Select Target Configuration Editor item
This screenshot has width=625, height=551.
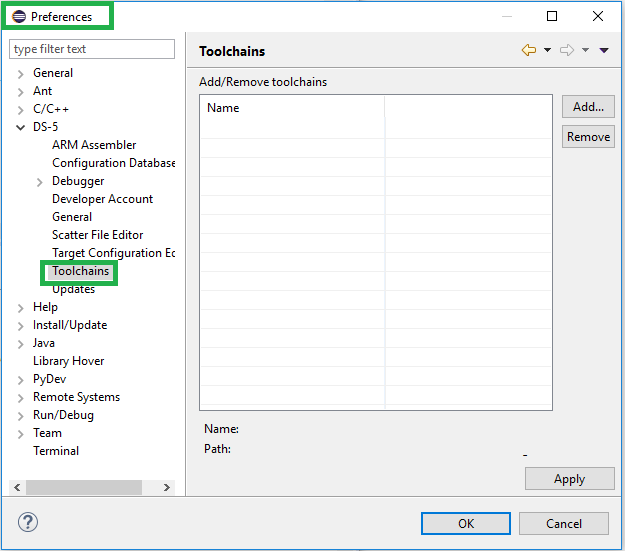pos(113,253)
